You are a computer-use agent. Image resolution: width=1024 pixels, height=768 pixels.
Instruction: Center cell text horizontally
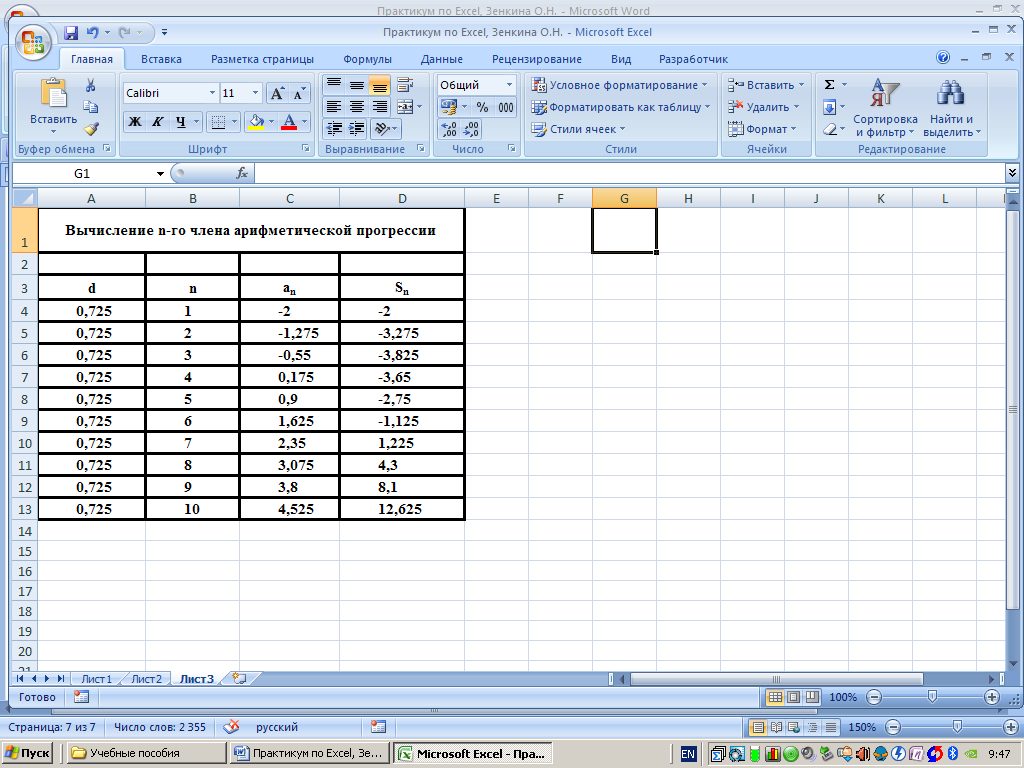[x=357, y=106]
